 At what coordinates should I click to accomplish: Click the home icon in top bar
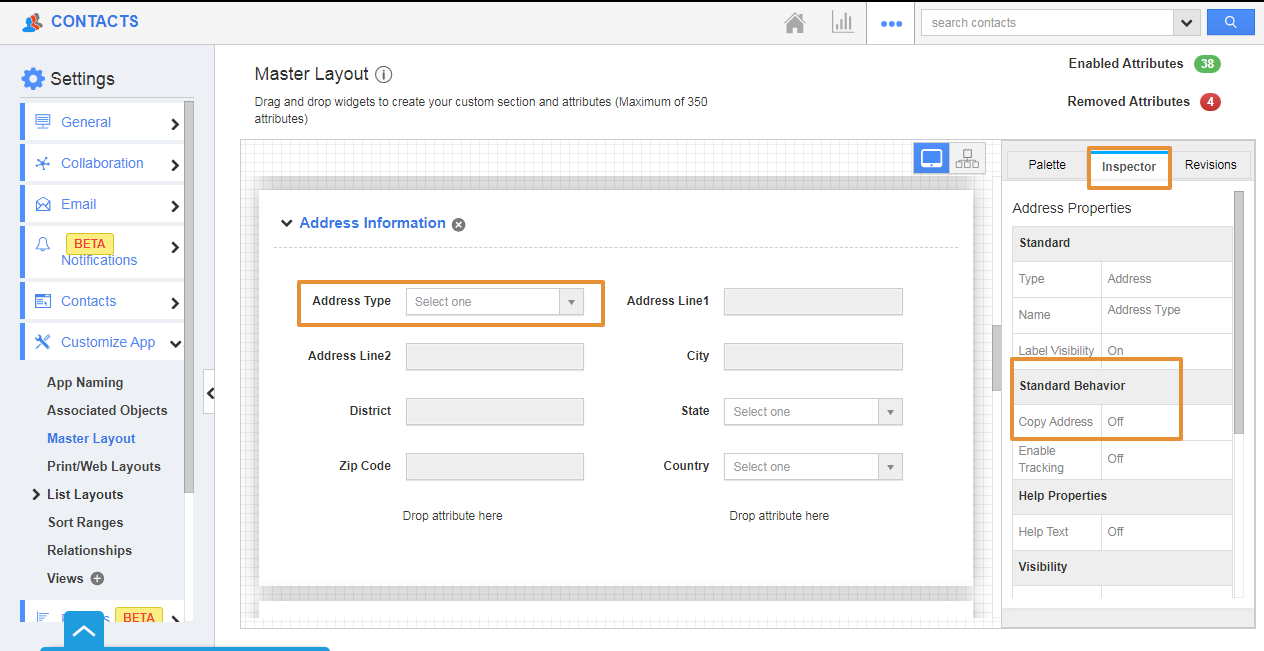pyautogui.click(x=795, y=23)
